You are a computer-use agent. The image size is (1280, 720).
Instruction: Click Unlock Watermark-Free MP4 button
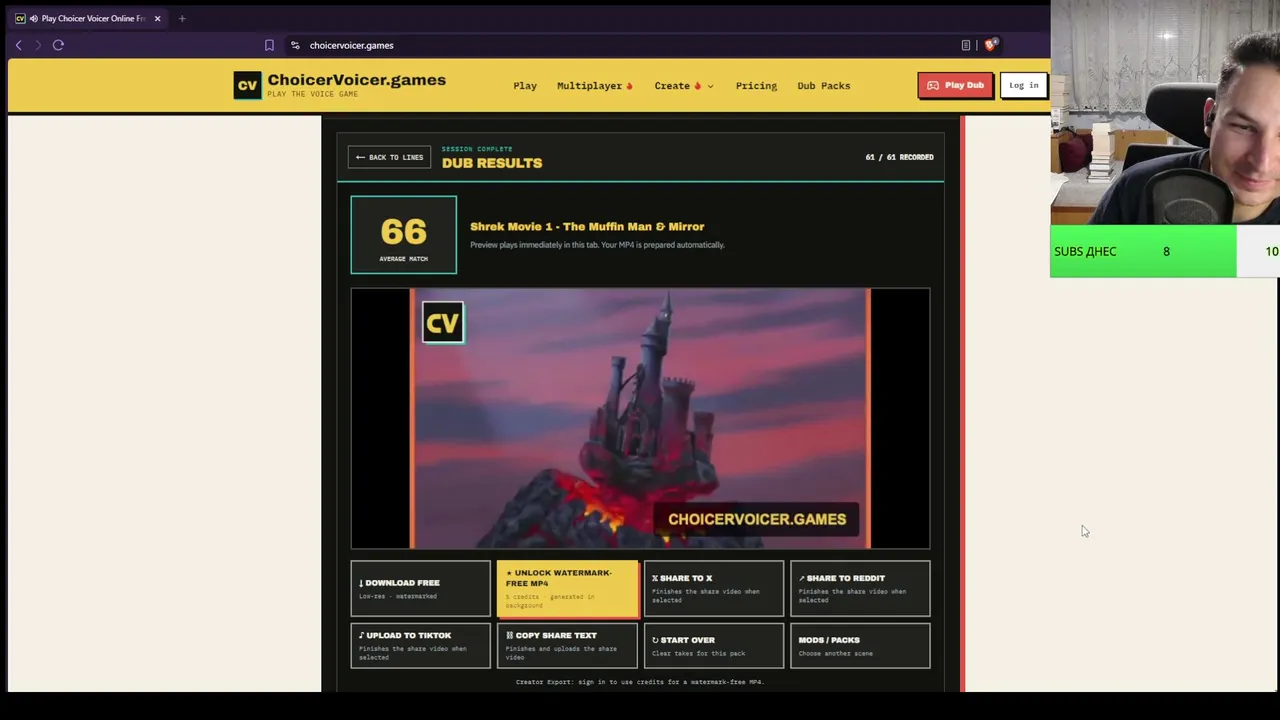[567, 588]
